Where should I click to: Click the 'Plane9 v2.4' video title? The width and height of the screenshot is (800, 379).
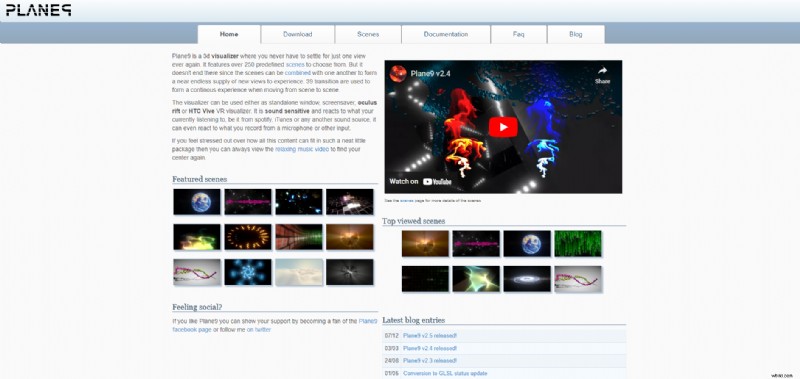click(x=431, y=73)
